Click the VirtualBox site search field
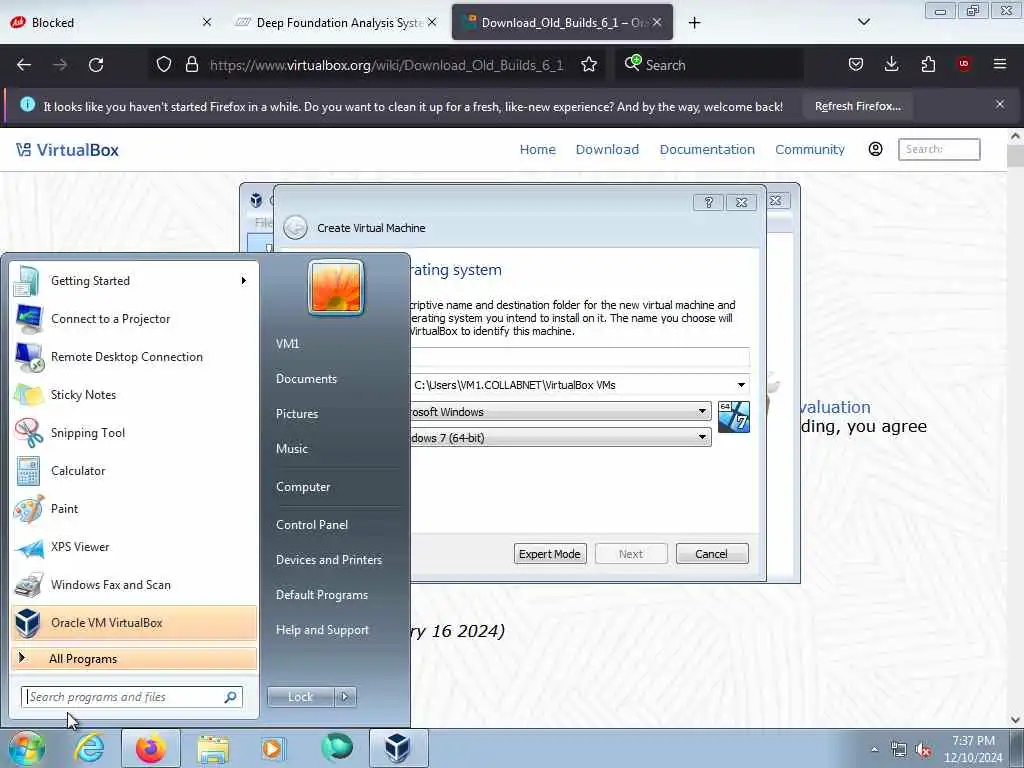This screenshot has width=1024, height=768. click(x=939, y=149)
